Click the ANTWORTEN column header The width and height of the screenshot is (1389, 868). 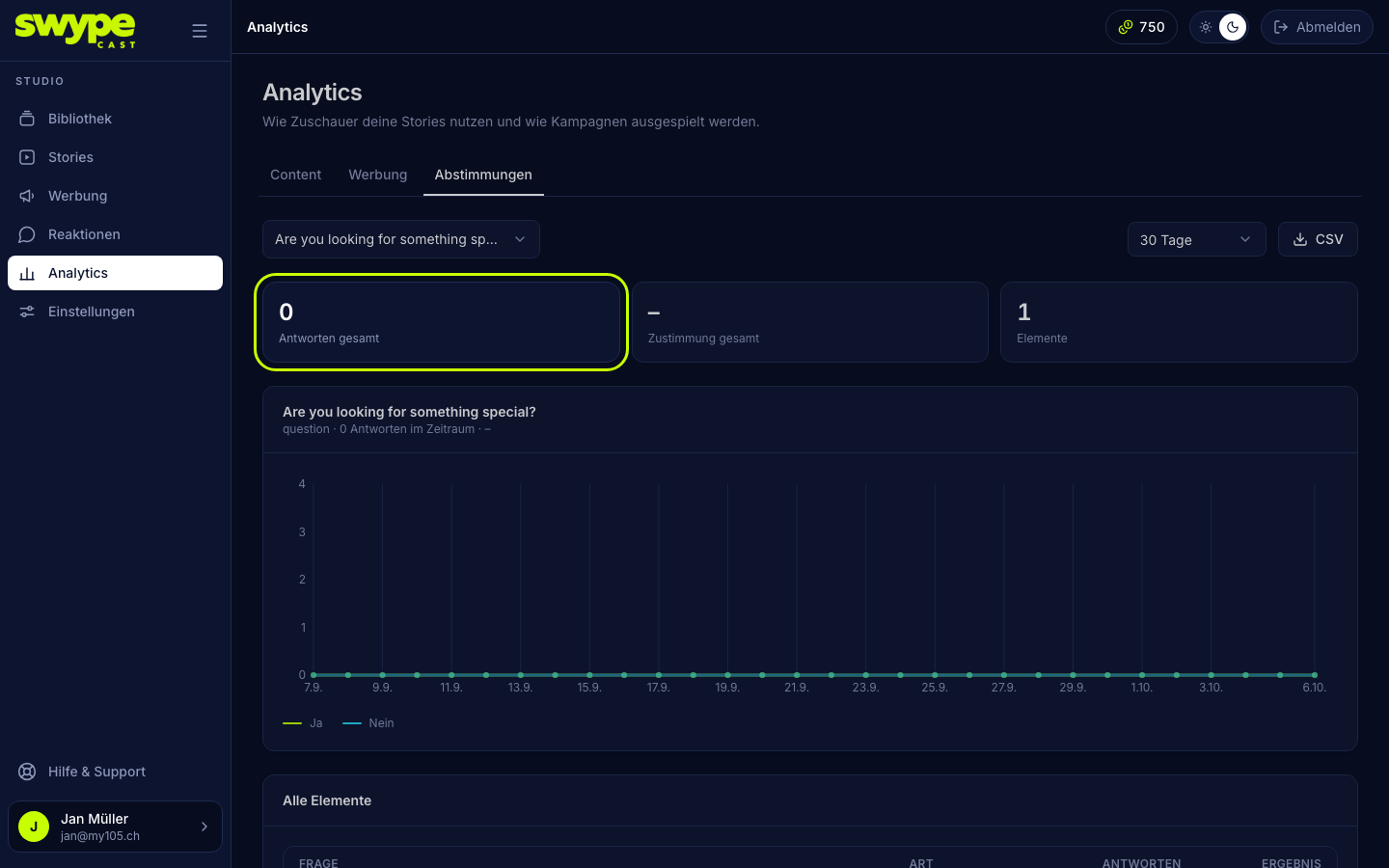coord(1141,863)
